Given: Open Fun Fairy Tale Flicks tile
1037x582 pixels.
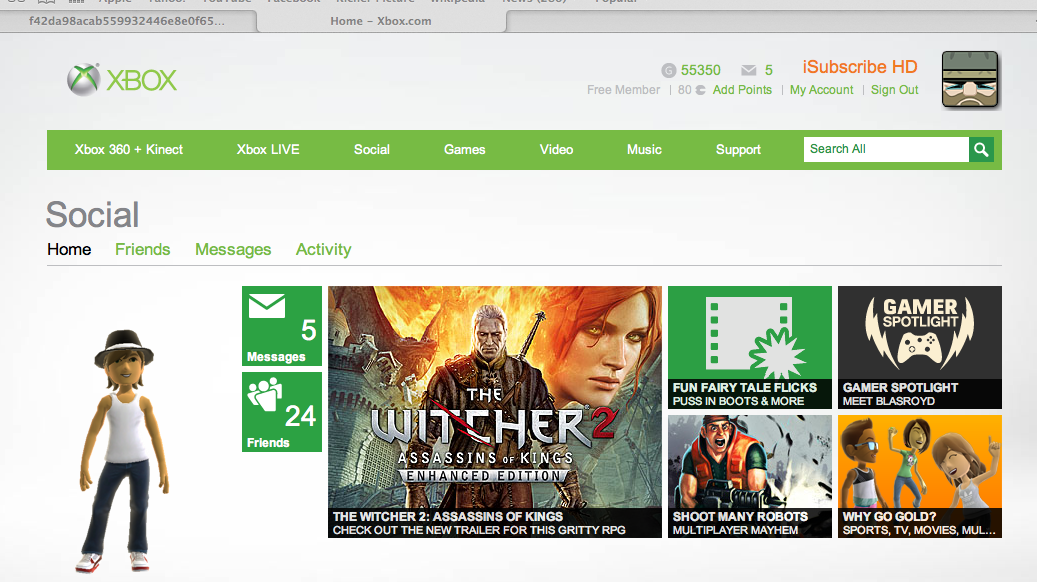Looking at the screenshot, I should (x=750, y=347).
